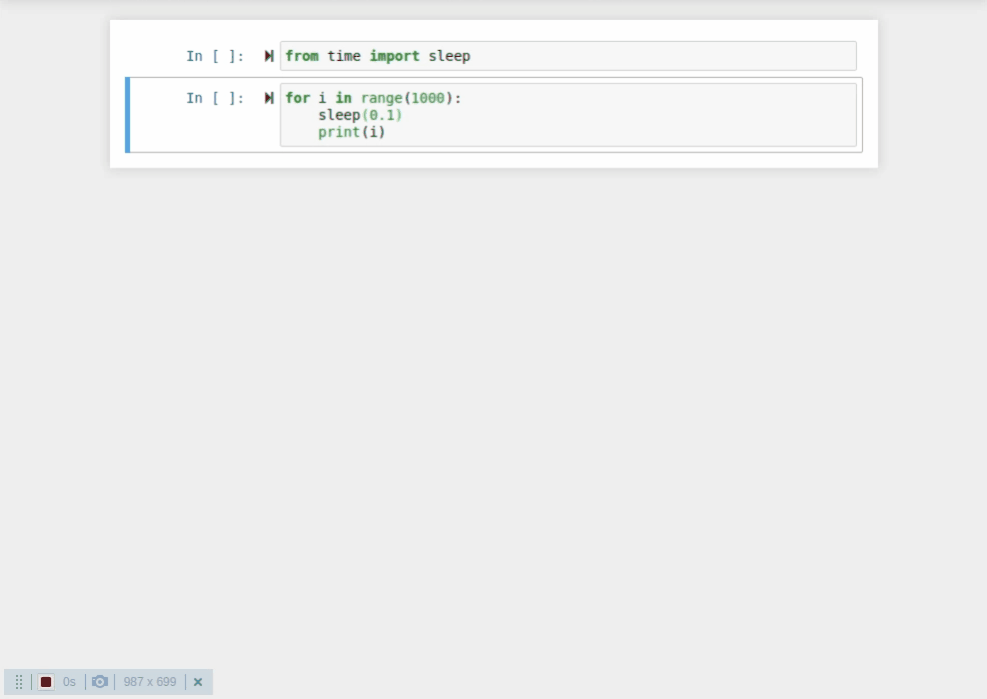The height and width of the screenshot is (699, 987).
Task: Grab the recorder toolbar's dotted drag handle
Action: [19, 682]
